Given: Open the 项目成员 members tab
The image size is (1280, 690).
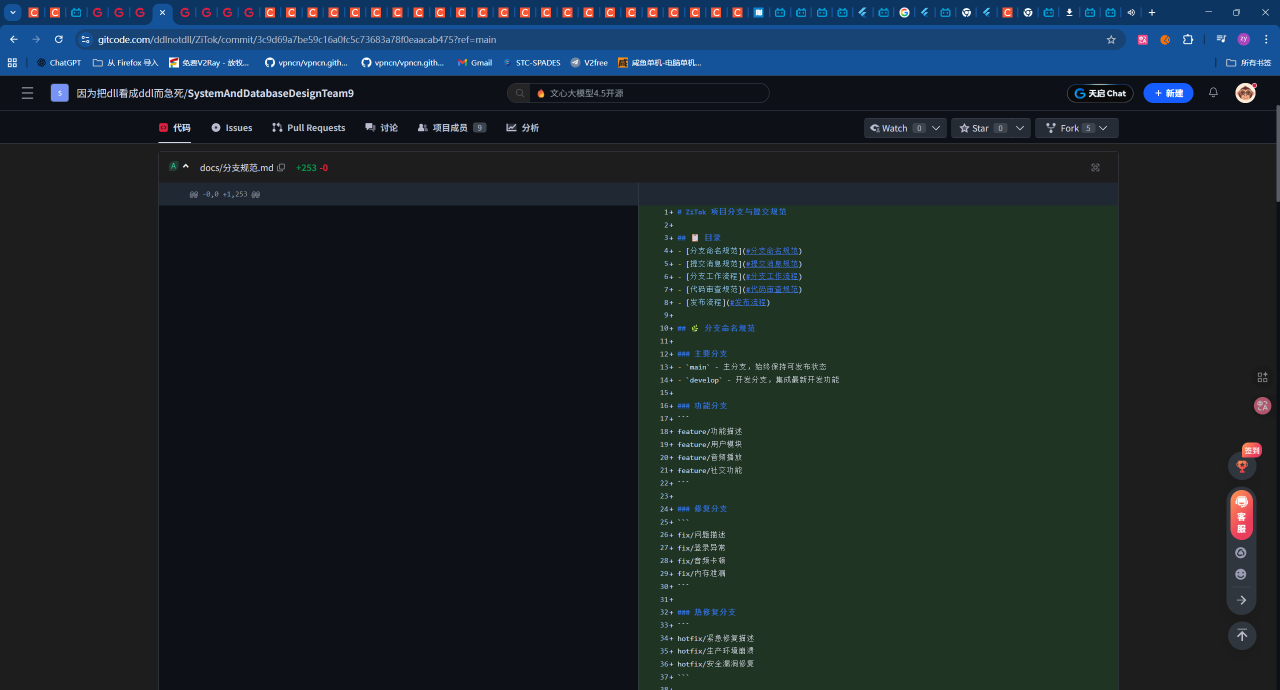Looking at the screenshot, I should coord(452,128).
